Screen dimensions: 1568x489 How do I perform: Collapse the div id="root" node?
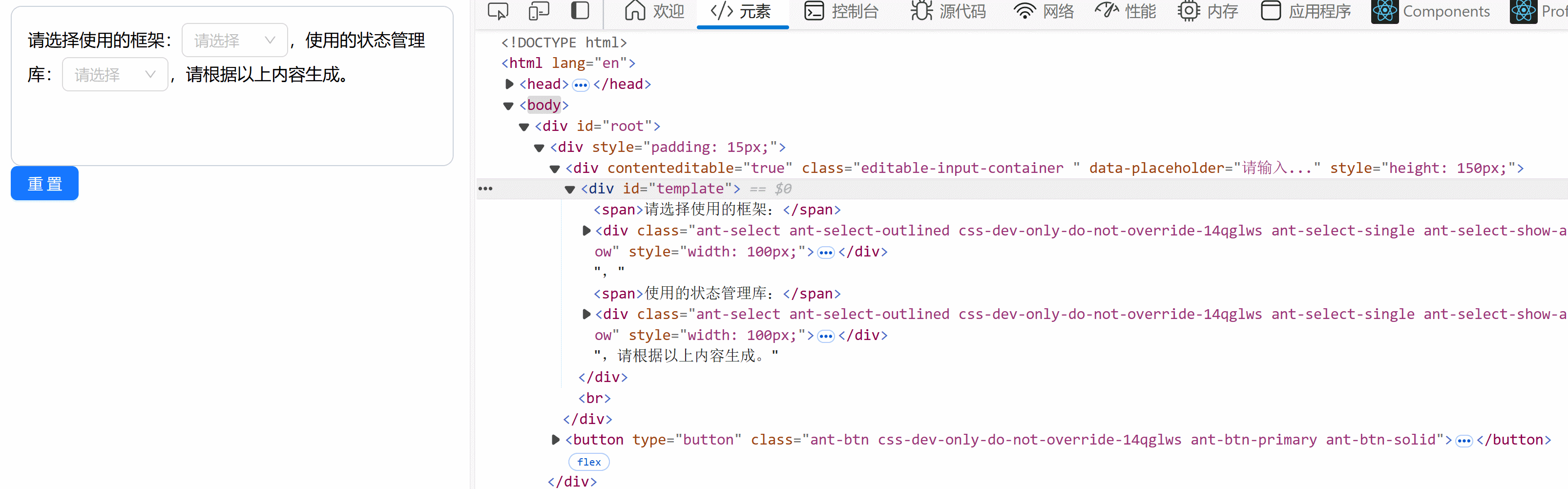524,127
